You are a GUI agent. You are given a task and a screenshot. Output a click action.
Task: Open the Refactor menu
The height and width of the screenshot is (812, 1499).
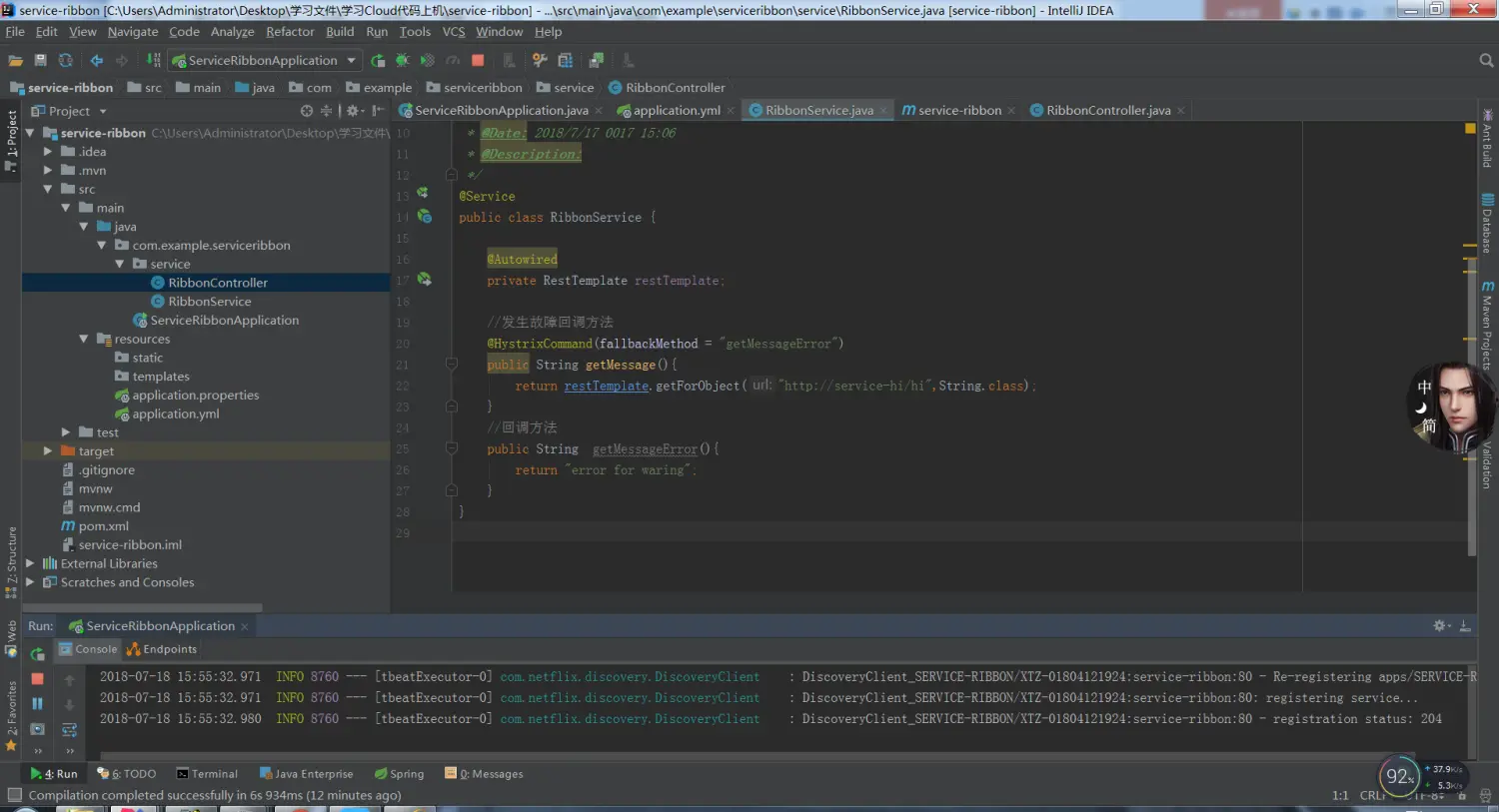tap(290, 32)
